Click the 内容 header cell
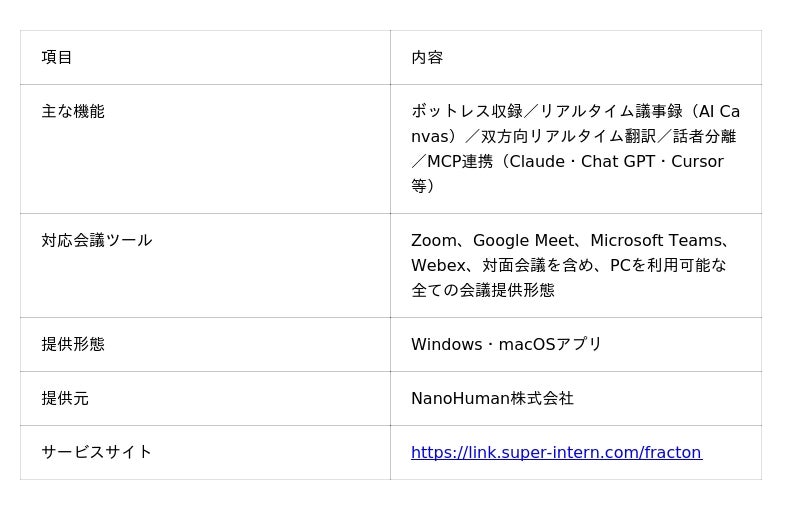Viewport: 800px width, 510px height. point(576,57)
